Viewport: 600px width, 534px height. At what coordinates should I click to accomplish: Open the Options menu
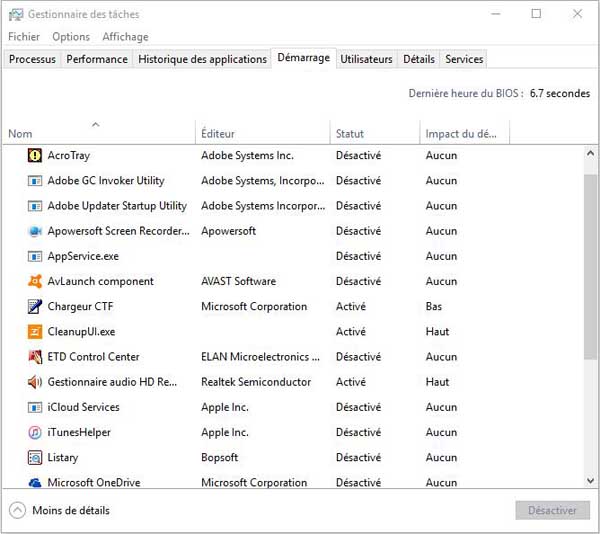pyautogui.click(x=71, y=37)
